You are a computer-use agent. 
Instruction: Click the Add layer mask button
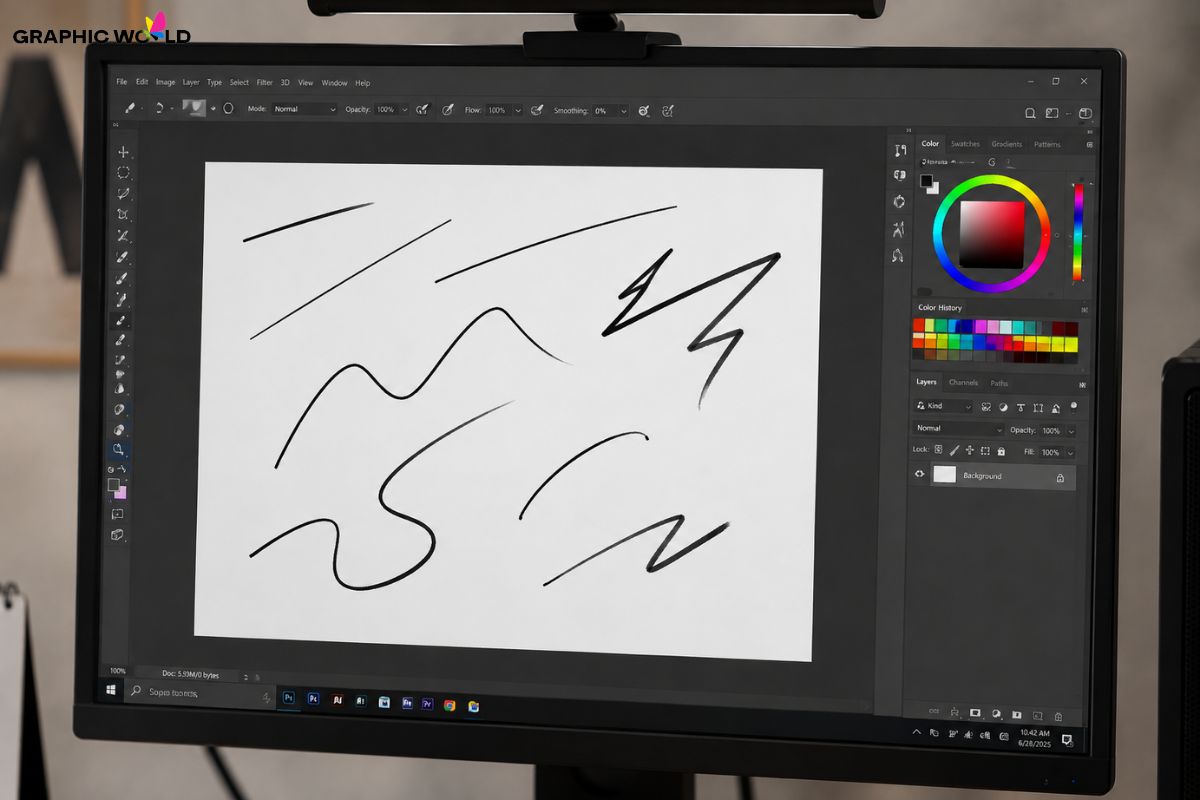click(x=976, y=714)
